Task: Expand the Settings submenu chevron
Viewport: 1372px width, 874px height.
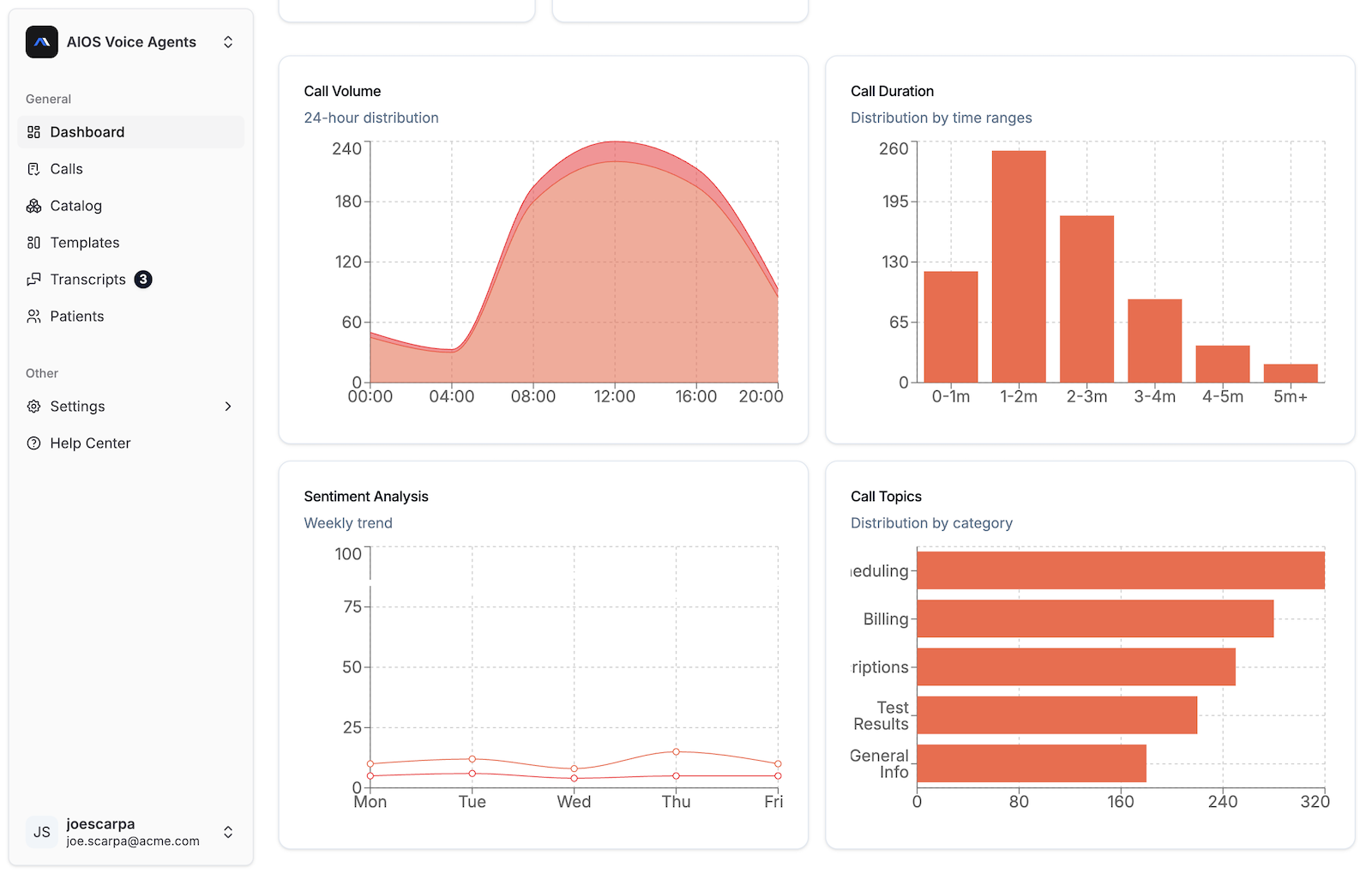Action: (228, 407)
